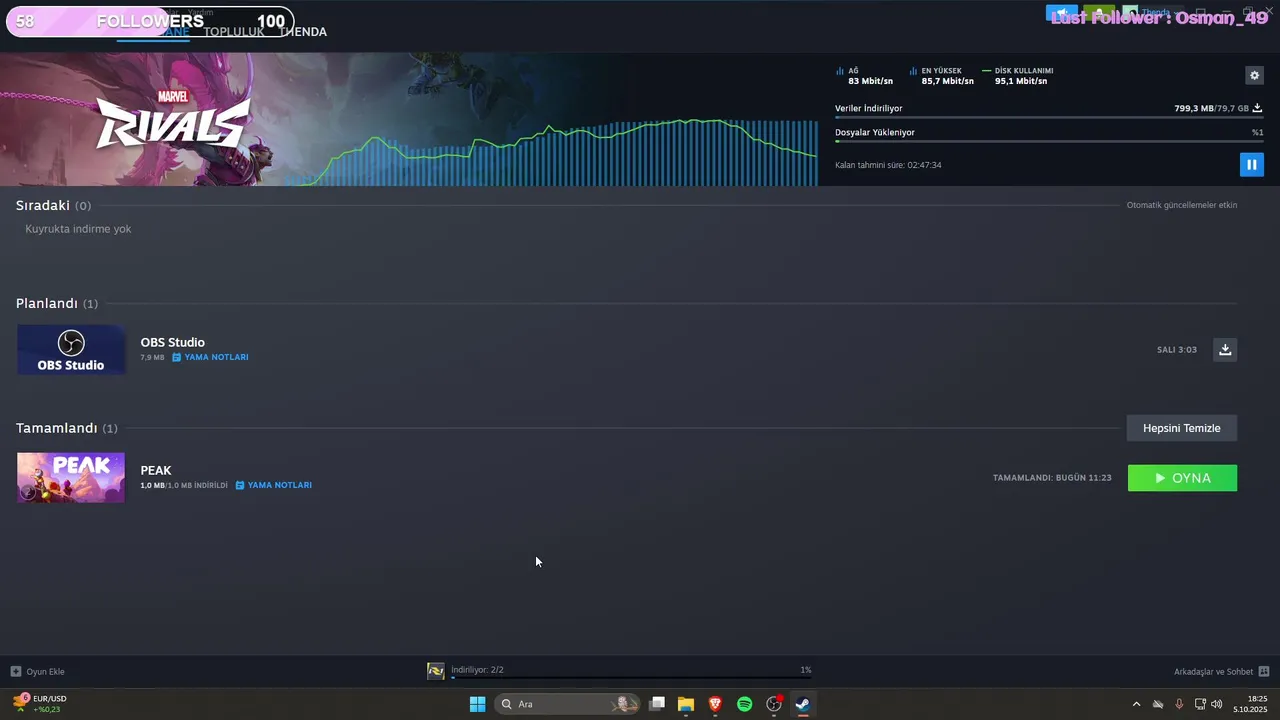The width and height of the screenshot is (1280, 720).
Task: Click the SALI 3:03 schedule text
Action: click(1177, 350)
